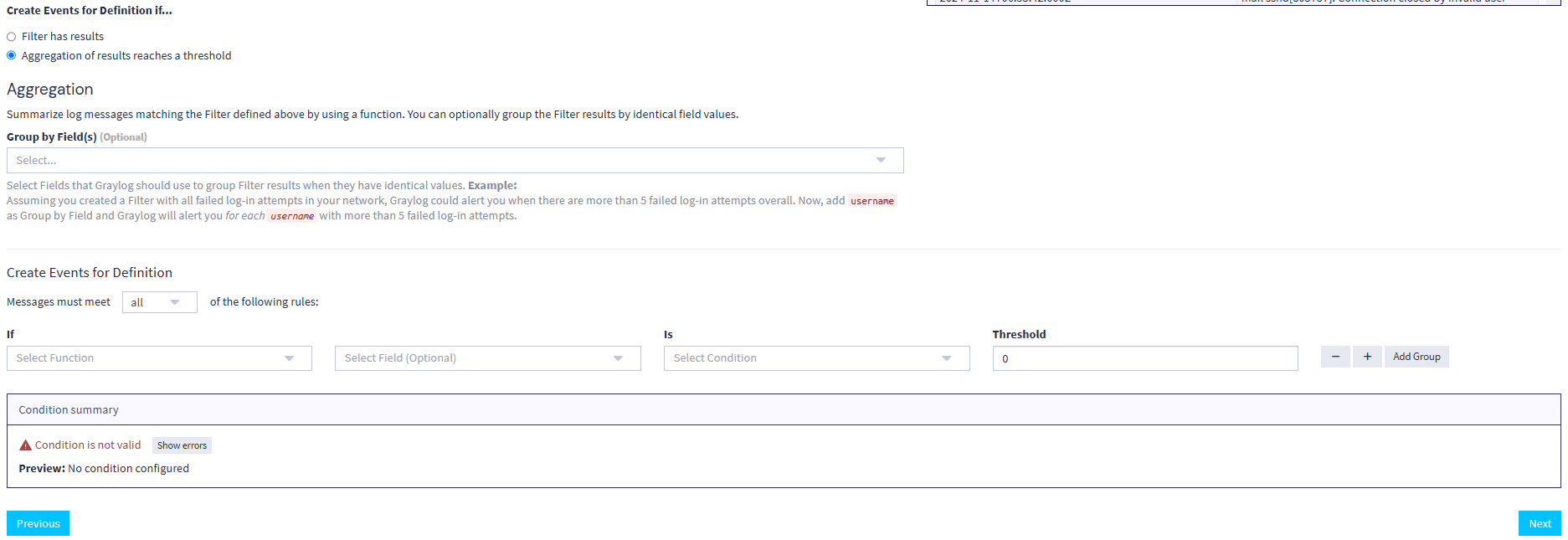Expand the Select Condition dropdown
The height and width of the screenshot is (540, 1568).
point(816,358)
